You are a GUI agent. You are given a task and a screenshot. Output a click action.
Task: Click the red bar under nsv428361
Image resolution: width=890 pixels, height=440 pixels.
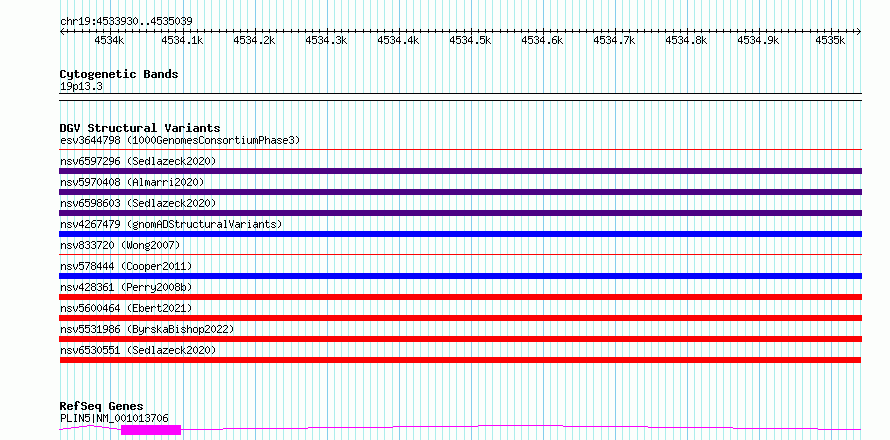[460, 297]
